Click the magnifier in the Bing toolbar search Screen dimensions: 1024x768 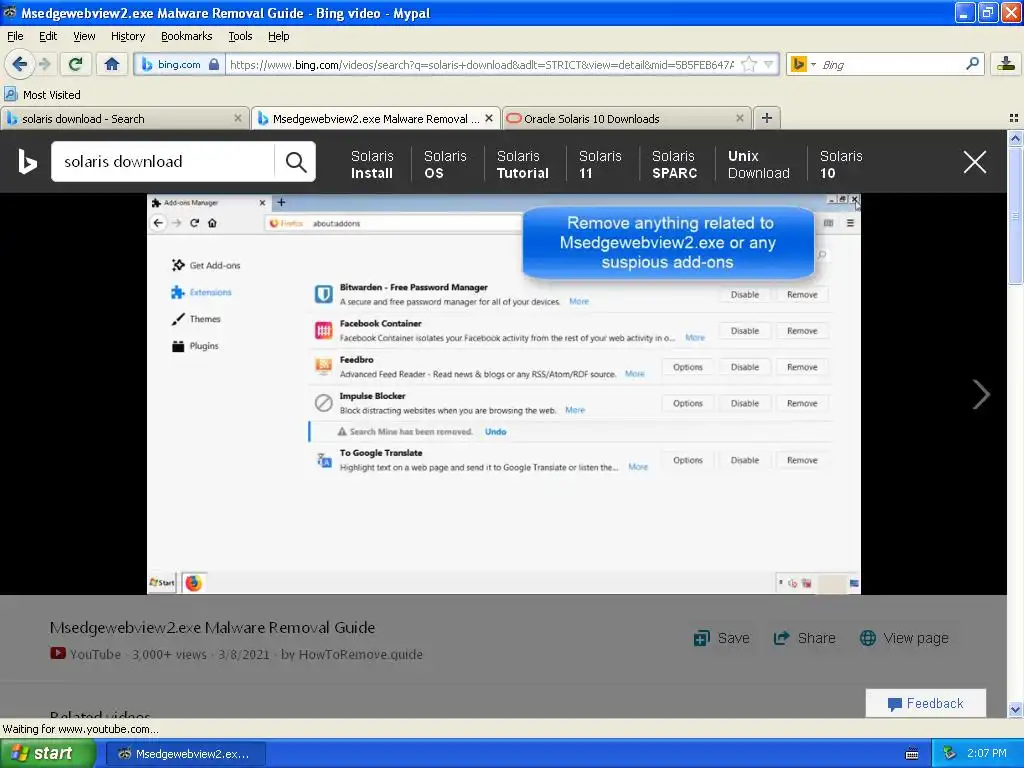(x=972, y=63)
